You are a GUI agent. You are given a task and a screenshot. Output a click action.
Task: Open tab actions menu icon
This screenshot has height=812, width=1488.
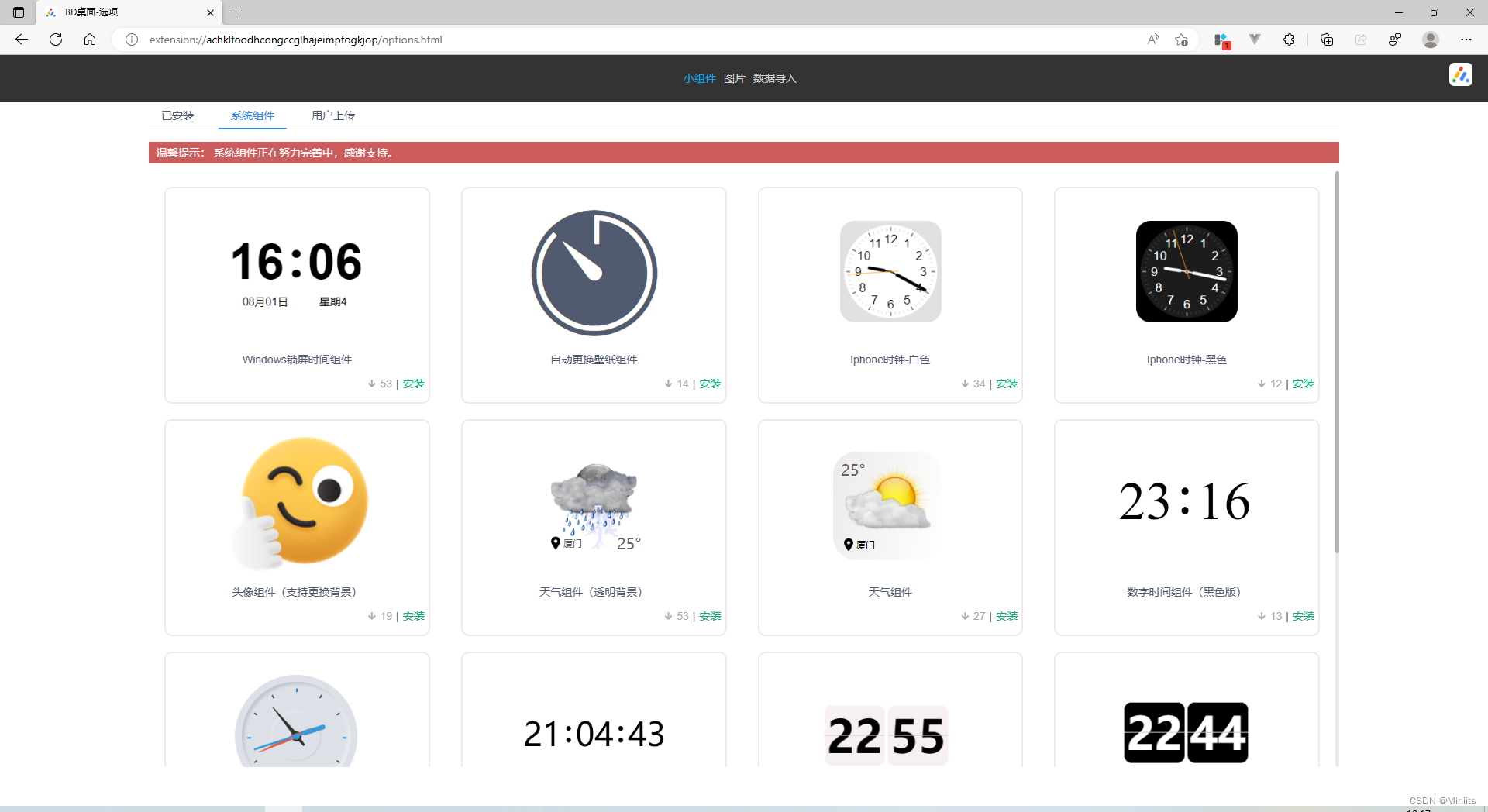point(19,12)
